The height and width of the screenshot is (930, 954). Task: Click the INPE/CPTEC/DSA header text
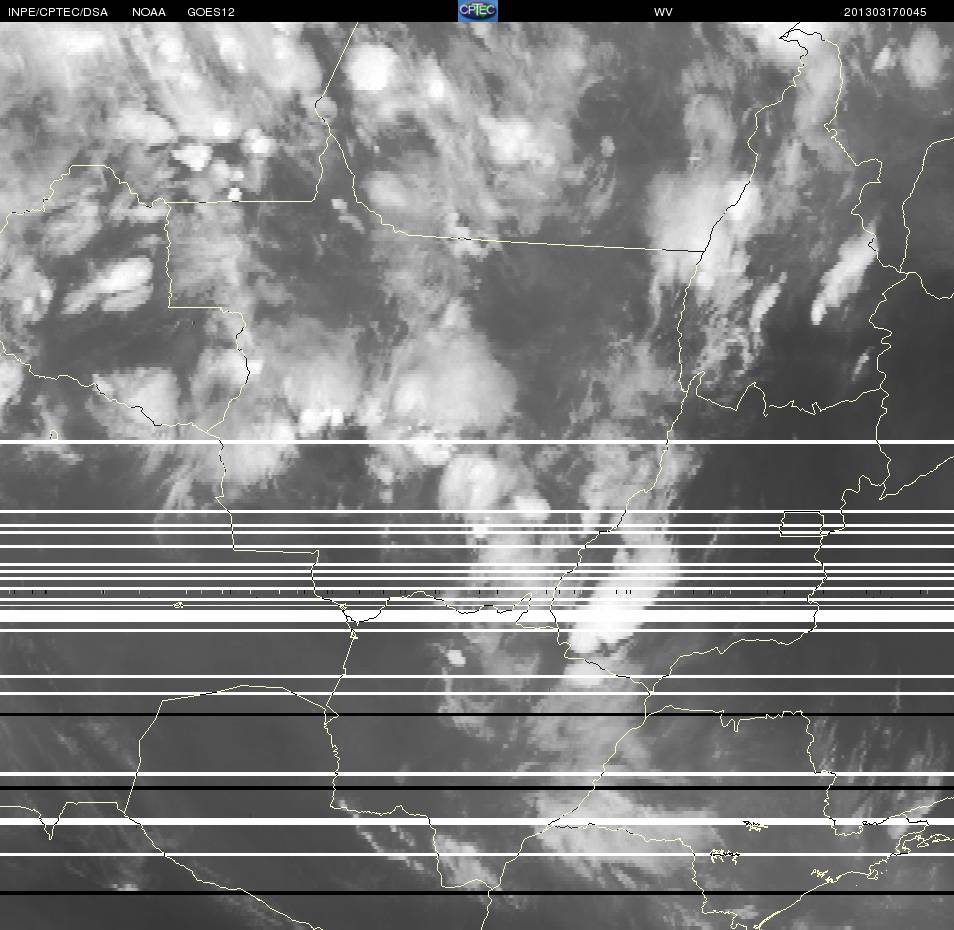pos(58,12)
